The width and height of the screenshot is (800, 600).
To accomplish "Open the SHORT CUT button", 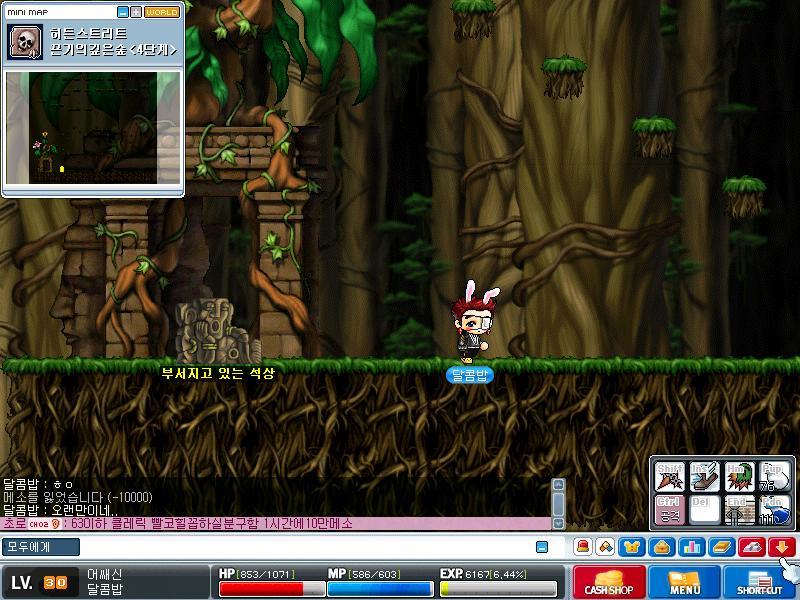I will 760,582.
